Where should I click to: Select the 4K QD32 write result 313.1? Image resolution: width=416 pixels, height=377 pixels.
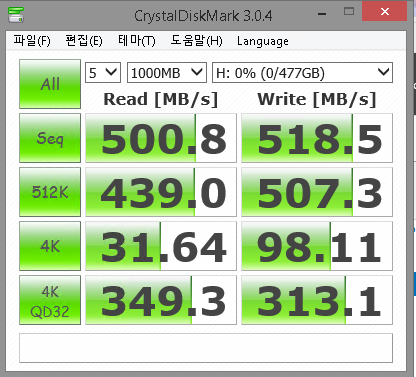click(317, 300)
